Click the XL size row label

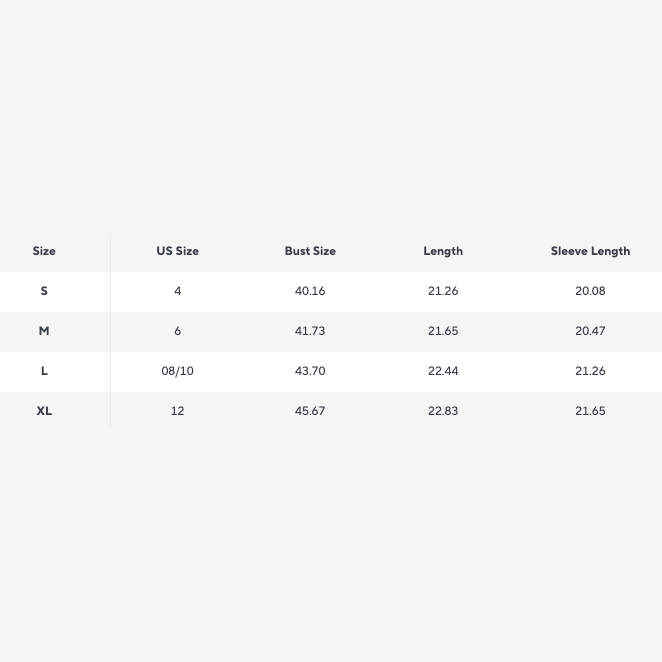(44, 411)
